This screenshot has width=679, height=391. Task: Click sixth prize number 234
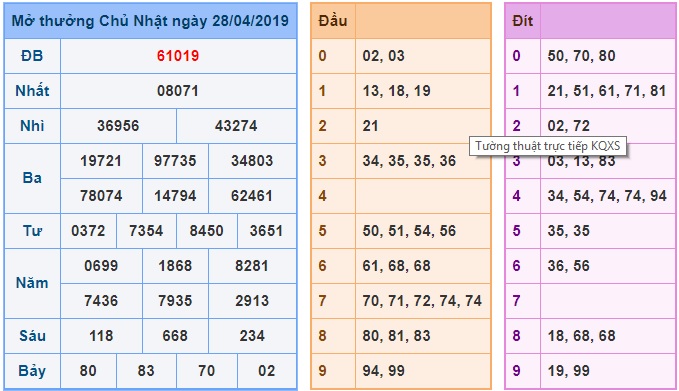click(252, 336)
